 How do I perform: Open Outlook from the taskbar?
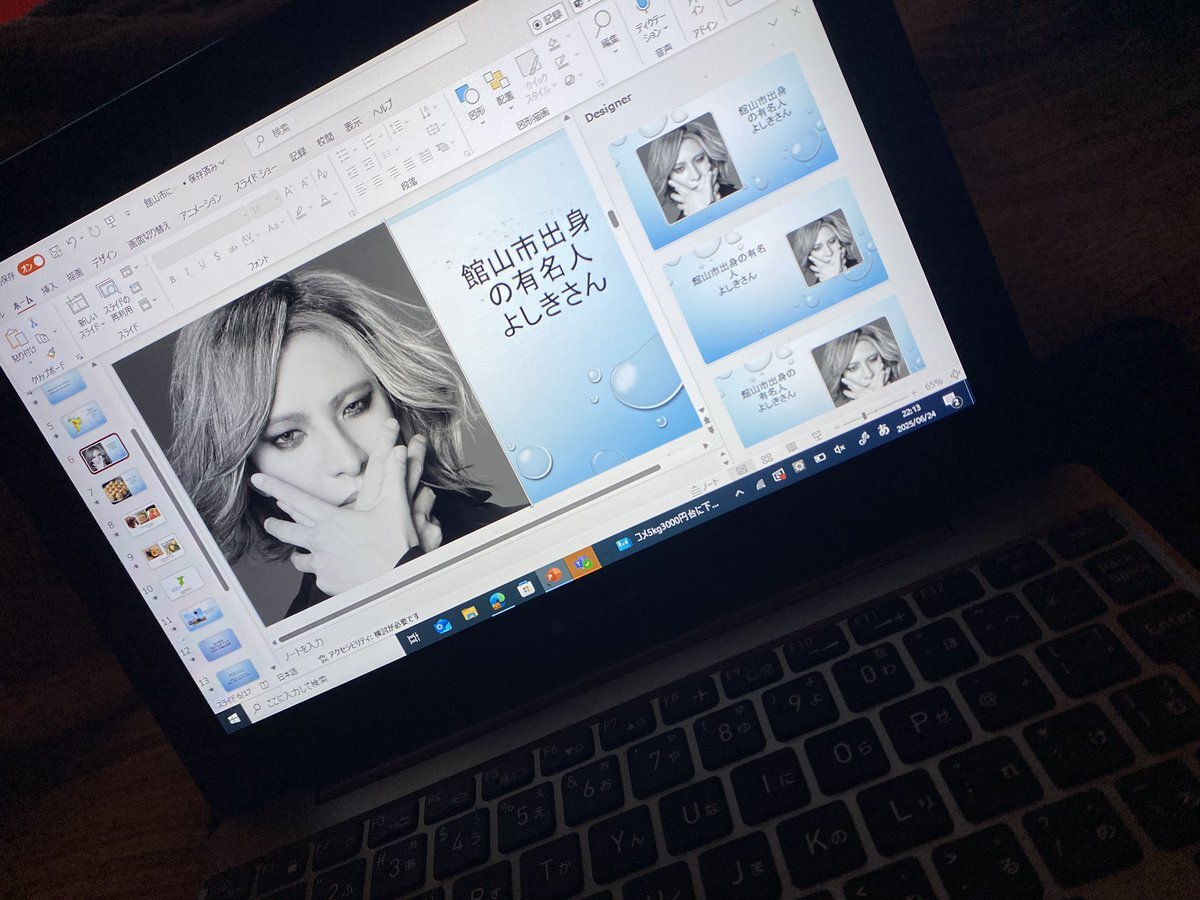(442, 626)
